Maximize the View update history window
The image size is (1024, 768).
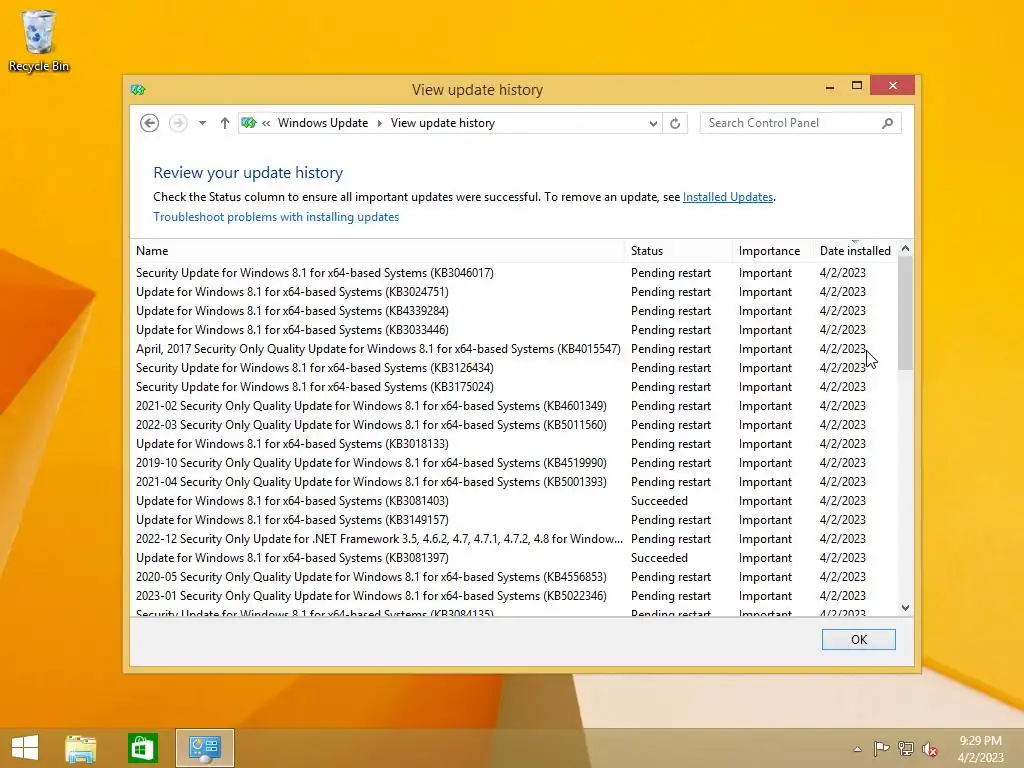tap(857, 86)
